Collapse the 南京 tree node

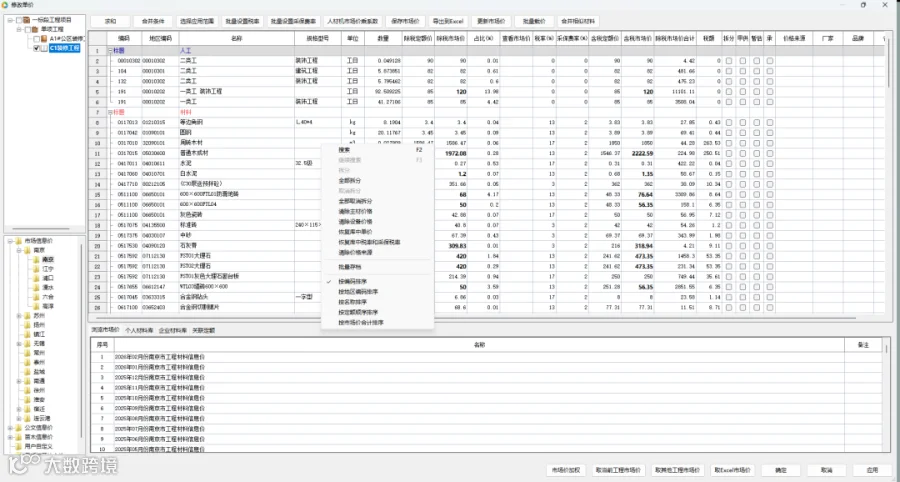19,250
